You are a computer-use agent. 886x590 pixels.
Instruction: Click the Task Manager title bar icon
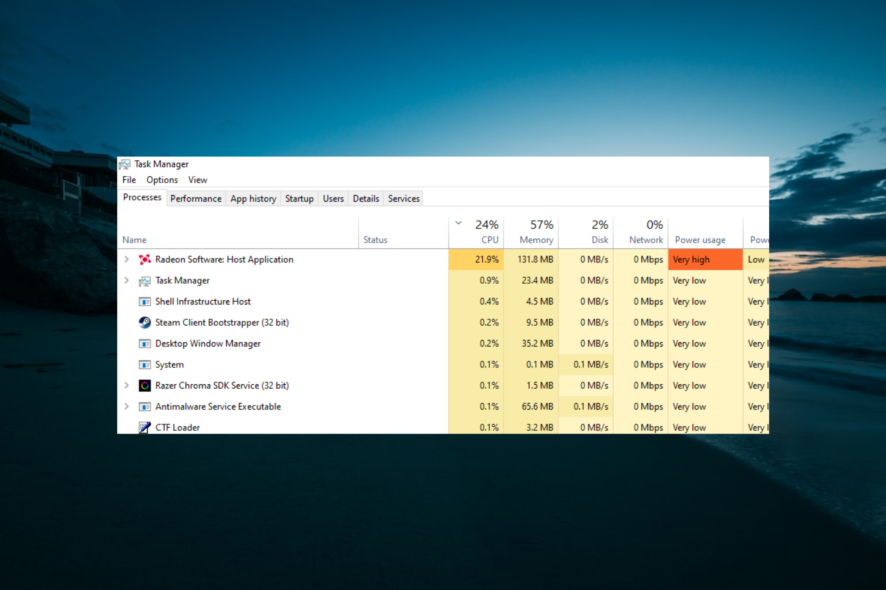125,164
